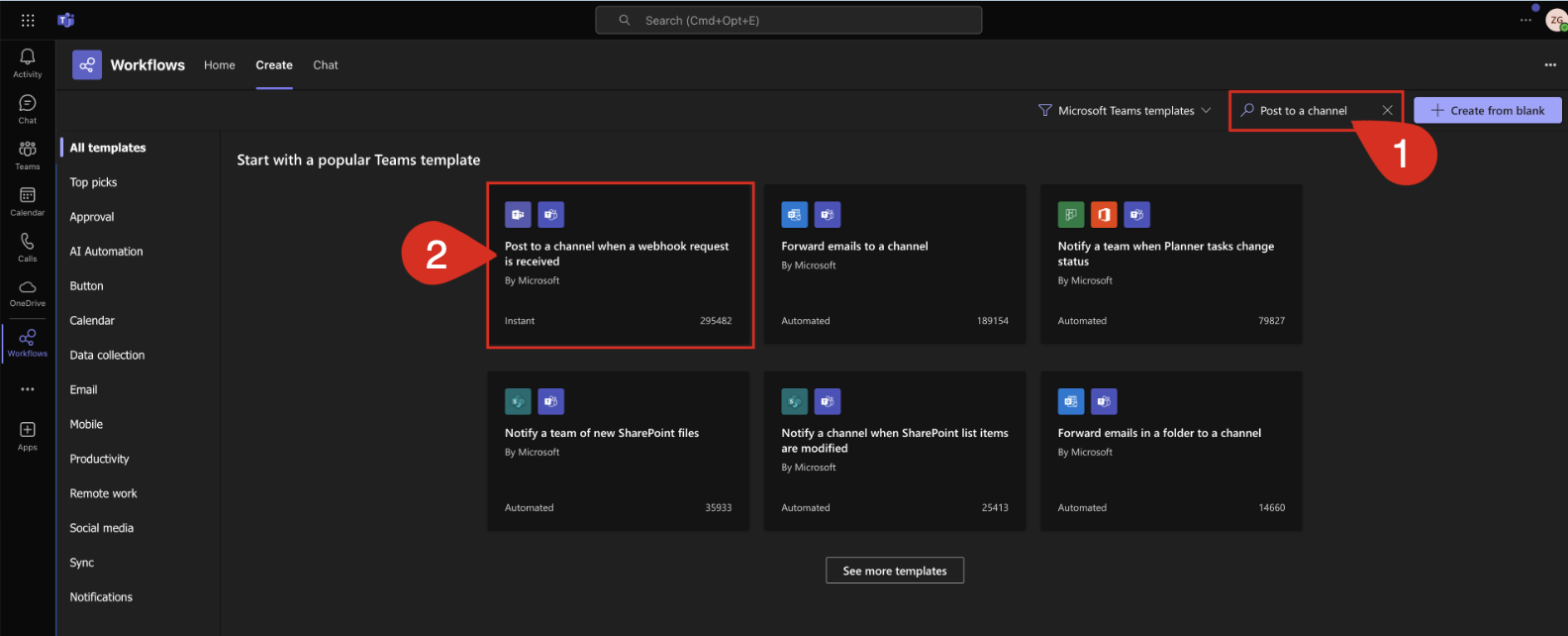Open Chat in the left rail
1568x636 pixels.
pos(28,108)
